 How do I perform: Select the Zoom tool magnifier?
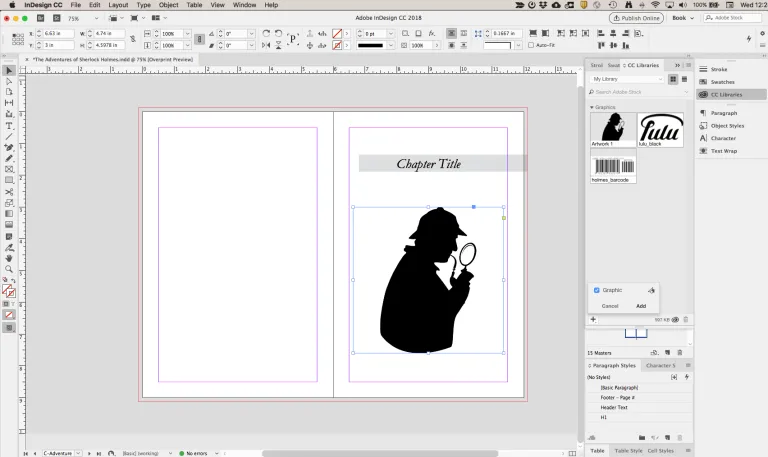9,269
